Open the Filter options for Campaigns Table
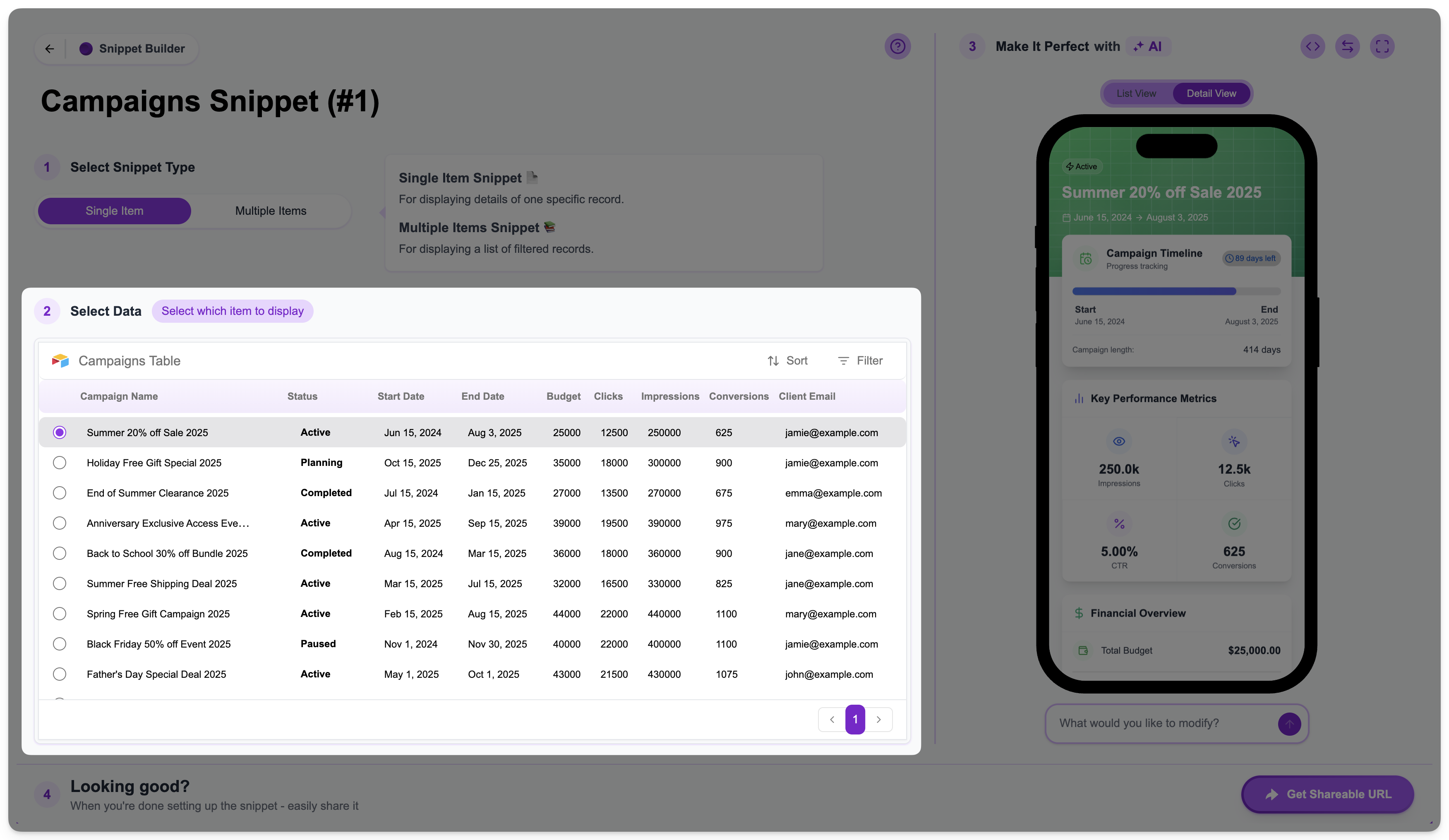 point(860,360)
